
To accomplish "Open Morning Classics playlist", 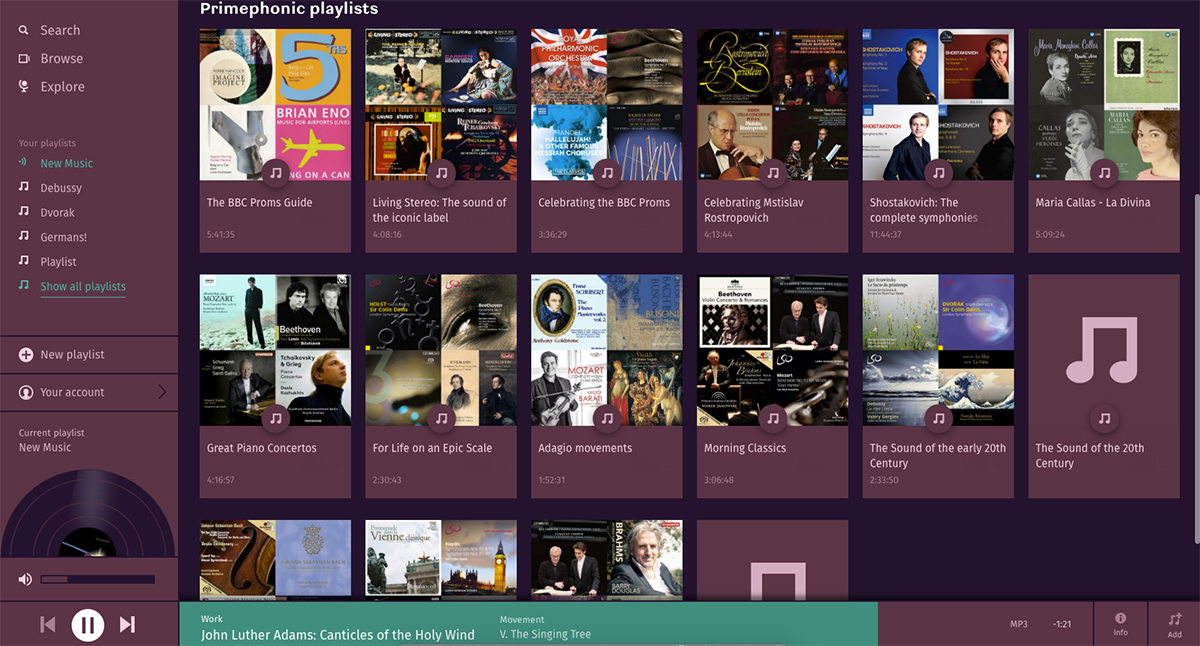I will (745, 448).
